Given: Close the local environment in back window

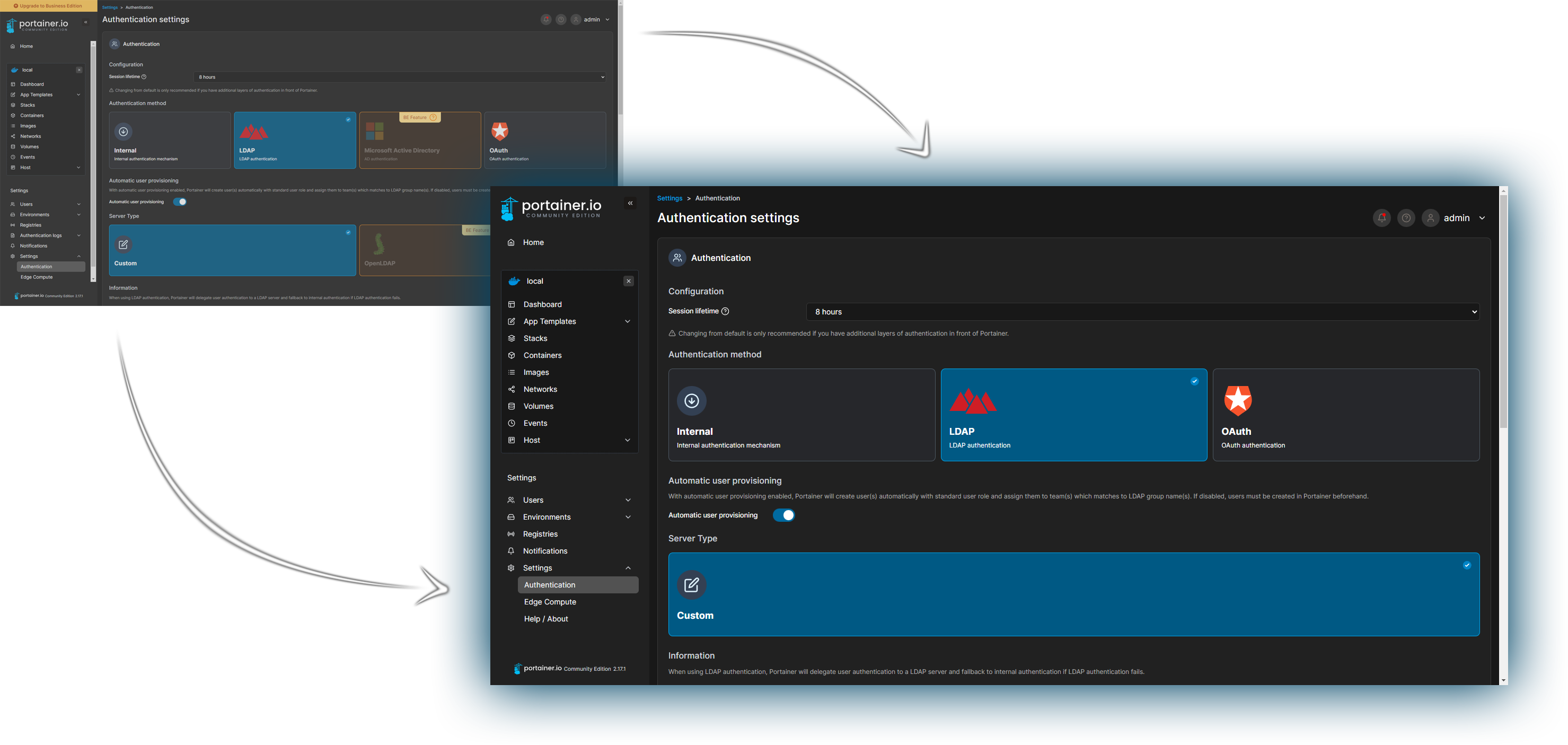Looking at the screenshot, I should (x=79, y=70).
